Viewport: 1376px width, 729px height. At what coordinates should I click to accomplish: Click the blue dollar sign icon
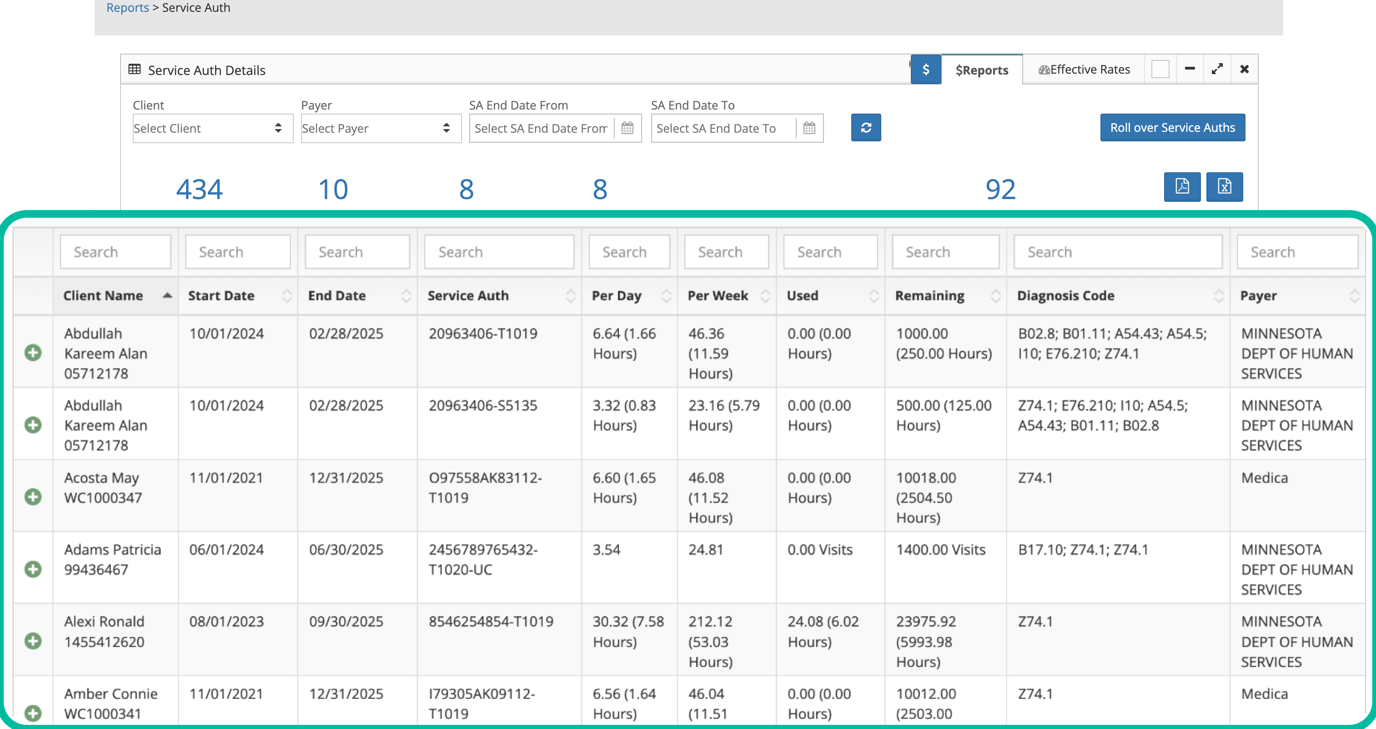(x=925, y=69)
